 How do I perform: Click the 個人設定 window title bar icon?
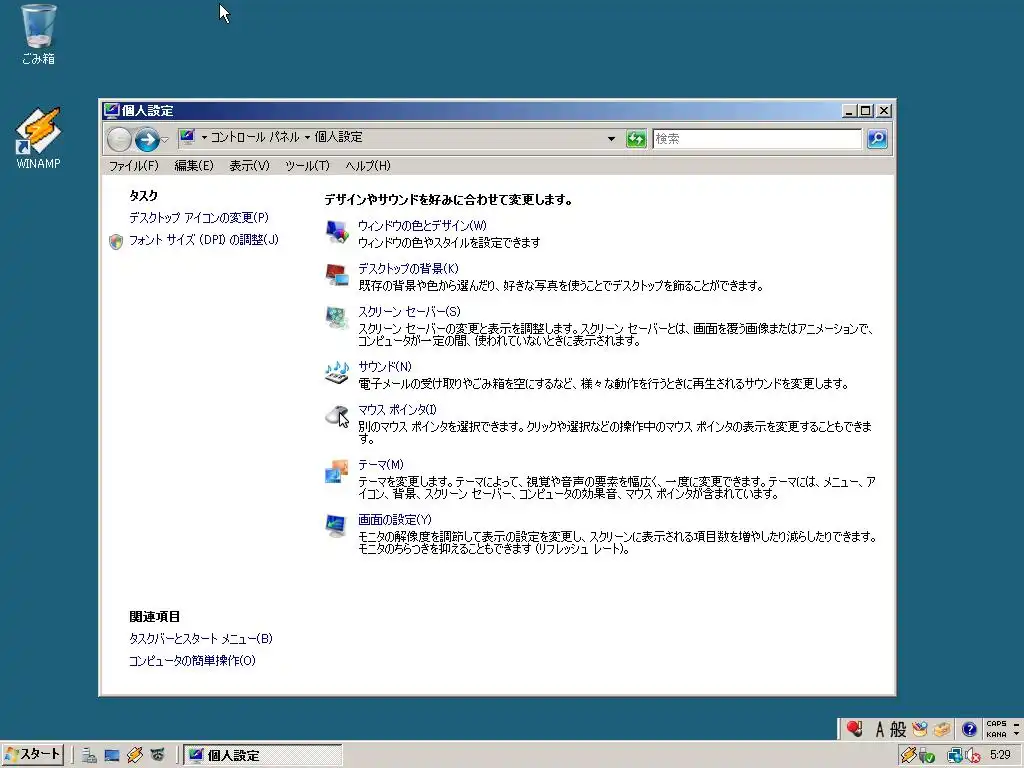pyautogui.click(x=112, y=110)
